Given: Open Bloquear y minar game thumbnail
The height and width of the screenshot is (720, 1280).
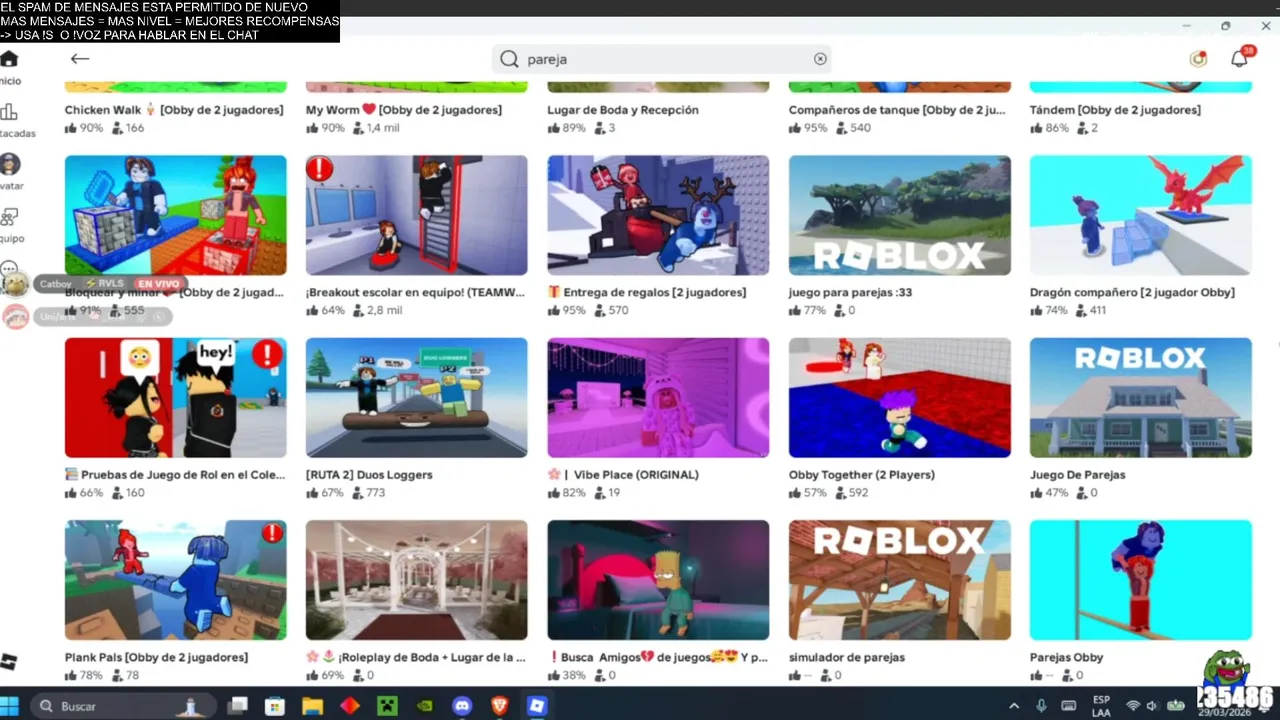Looking at the screenshot, I should tap(176, 215).
